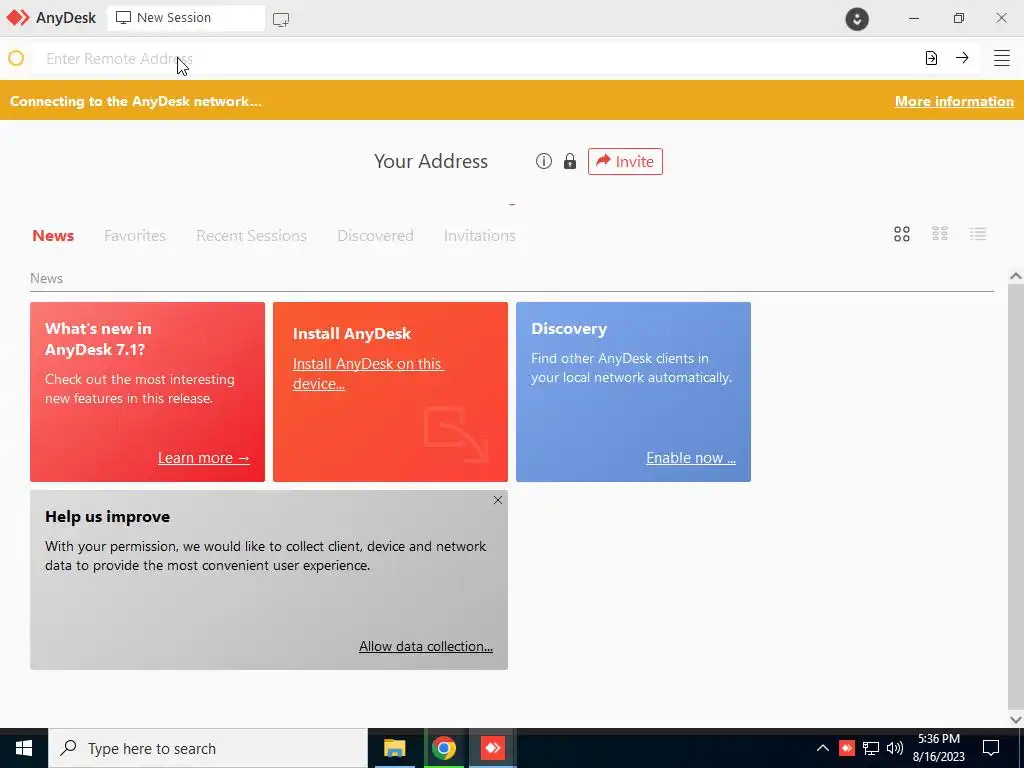This screenshot has width=1024, height=768.
Task: Click the address info icon
Action: click(543, 161)
